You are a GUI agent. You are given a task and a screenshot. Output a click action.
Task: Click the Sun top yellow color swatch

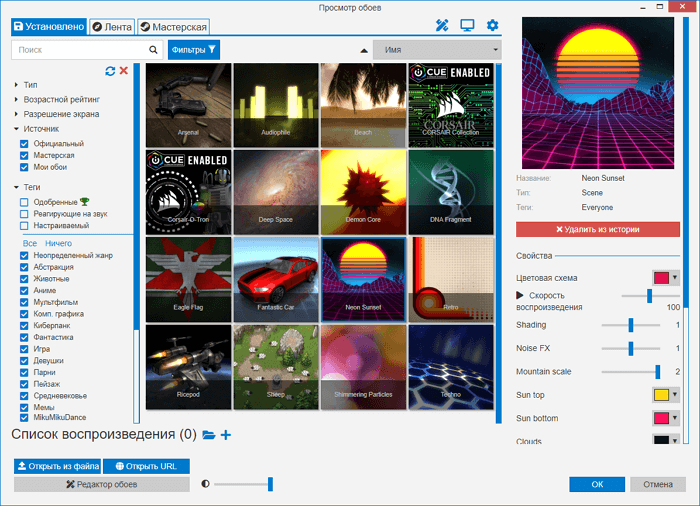(x=661, y=395)
